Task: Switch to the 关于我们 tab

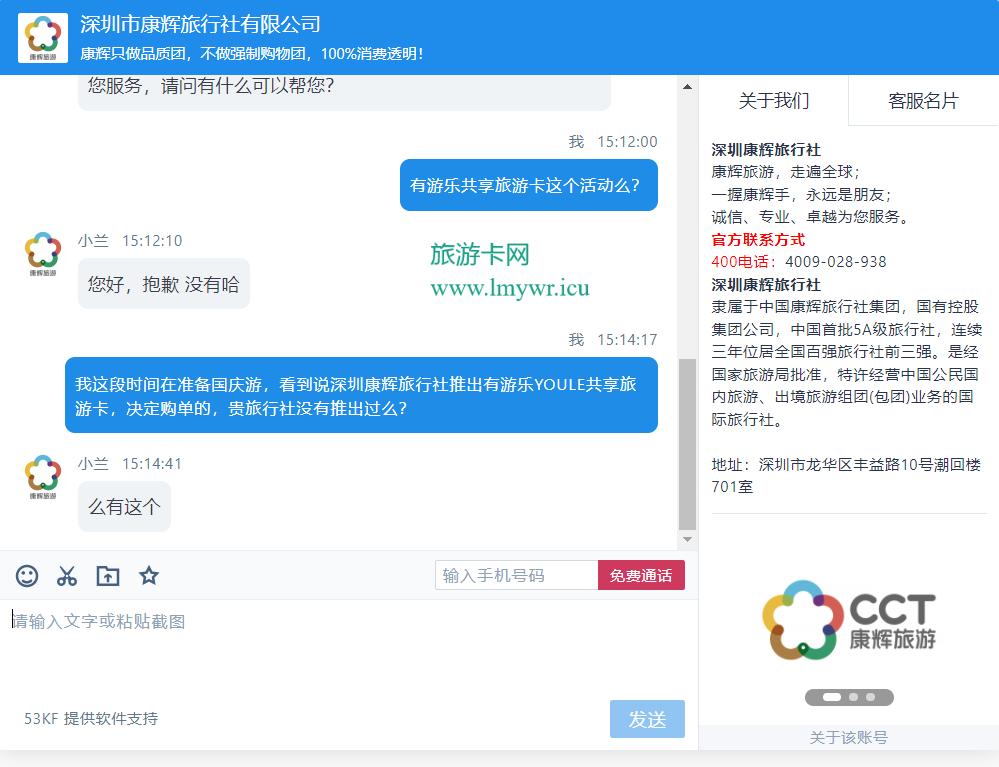Action: pyautogui.click(x=775, y=100)
